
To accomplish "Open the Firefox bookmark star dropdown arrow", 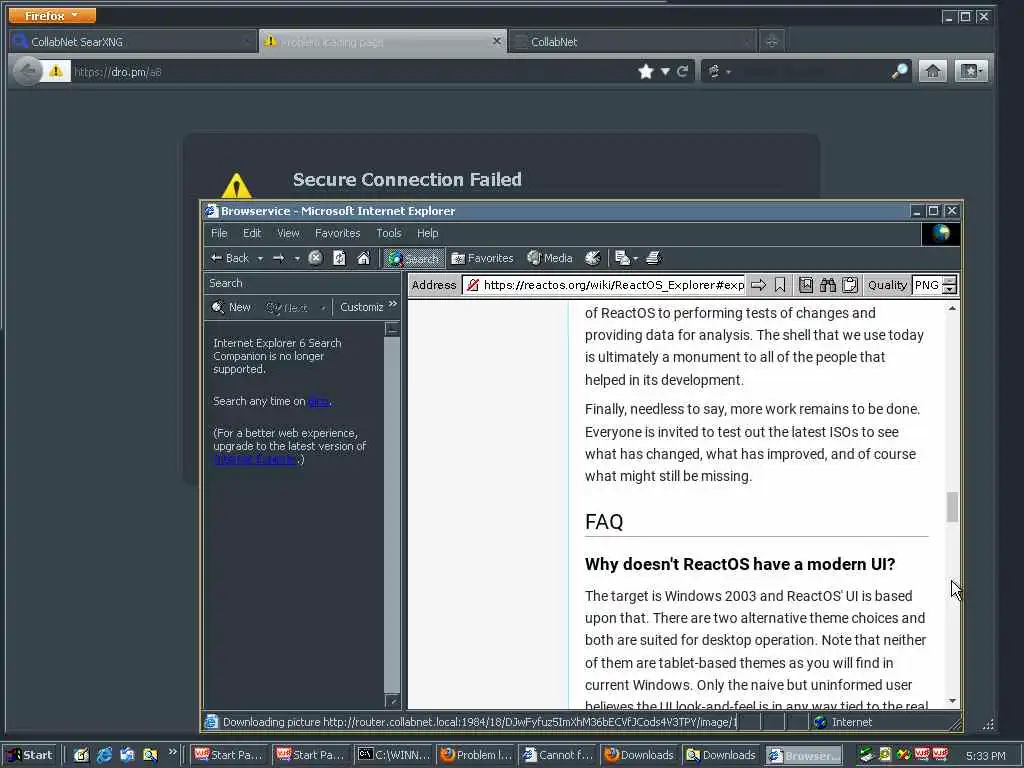I will coord(665,71).
